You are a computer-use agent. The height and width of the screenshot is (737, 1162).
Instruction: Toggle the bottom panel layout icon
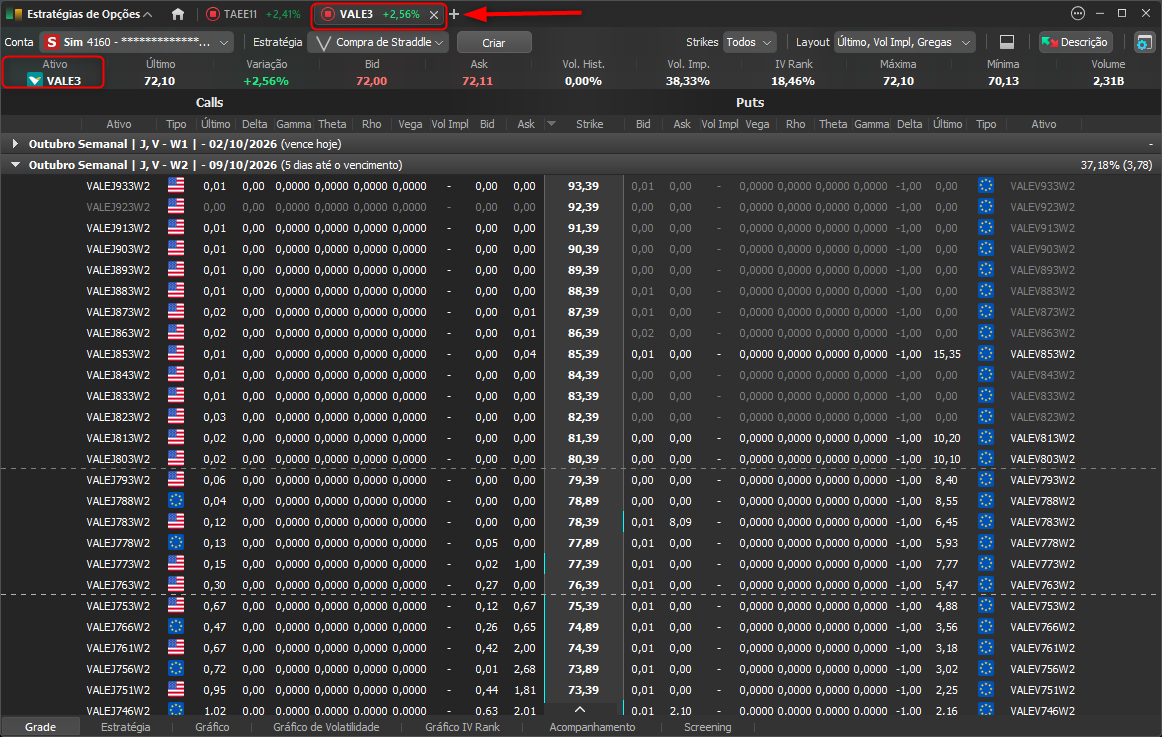[x=1006, y=42]
